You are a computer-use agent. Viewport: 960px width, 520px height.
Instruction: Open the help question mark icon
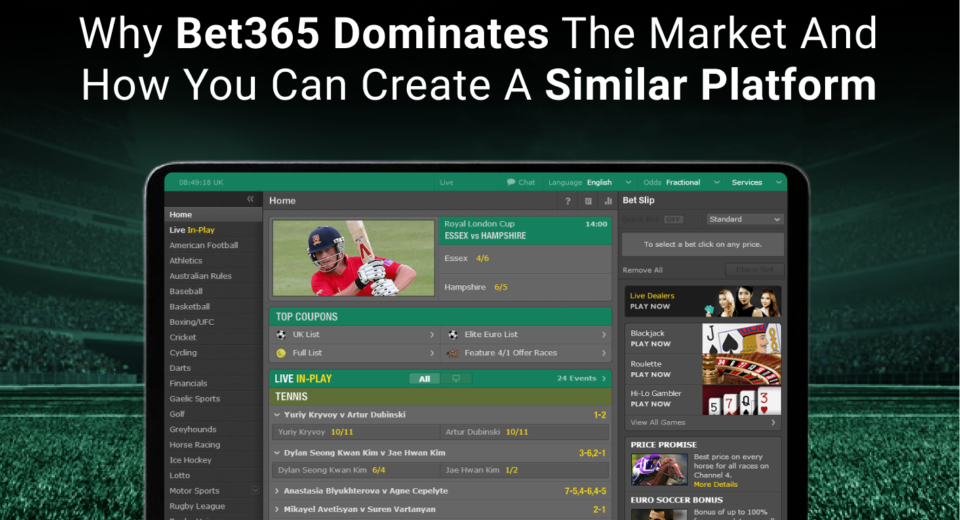(x=568, y=201)
